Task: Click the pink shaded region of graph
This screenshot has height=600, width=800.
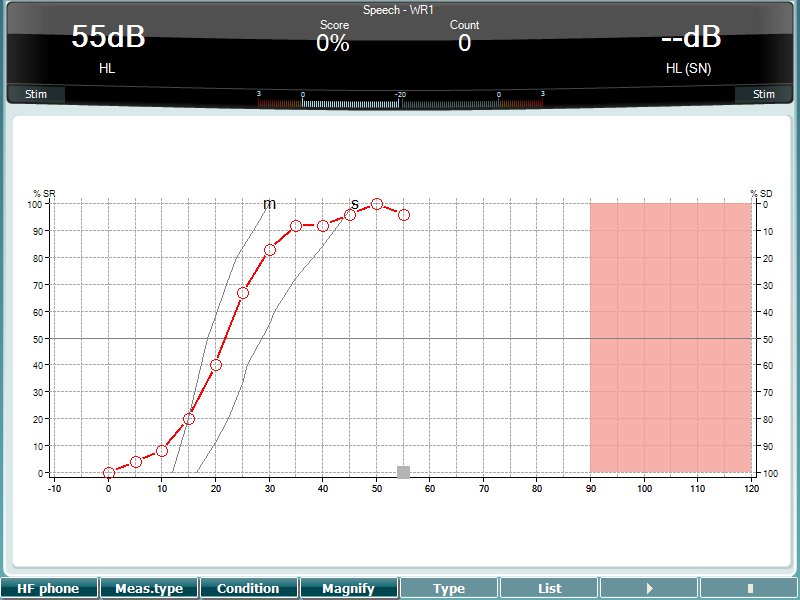Action: (x=670, y=338)
